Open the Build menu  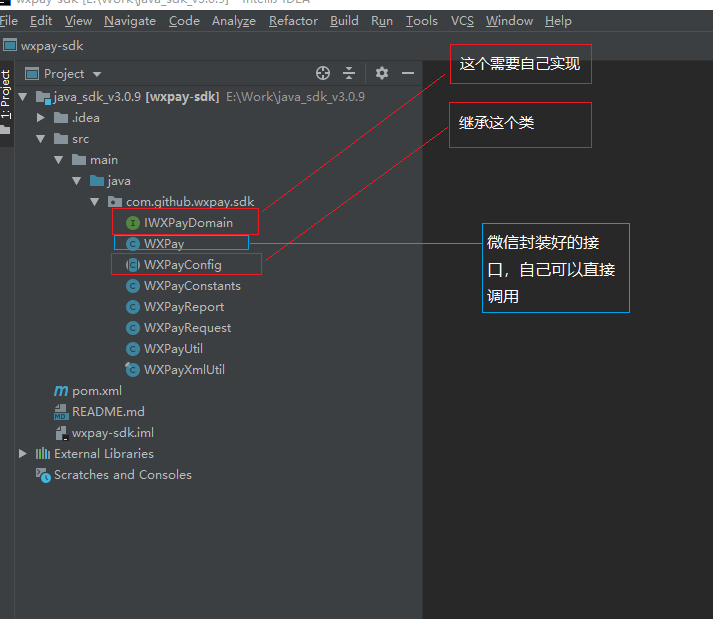pyautogui.click(x=344, y=21)
